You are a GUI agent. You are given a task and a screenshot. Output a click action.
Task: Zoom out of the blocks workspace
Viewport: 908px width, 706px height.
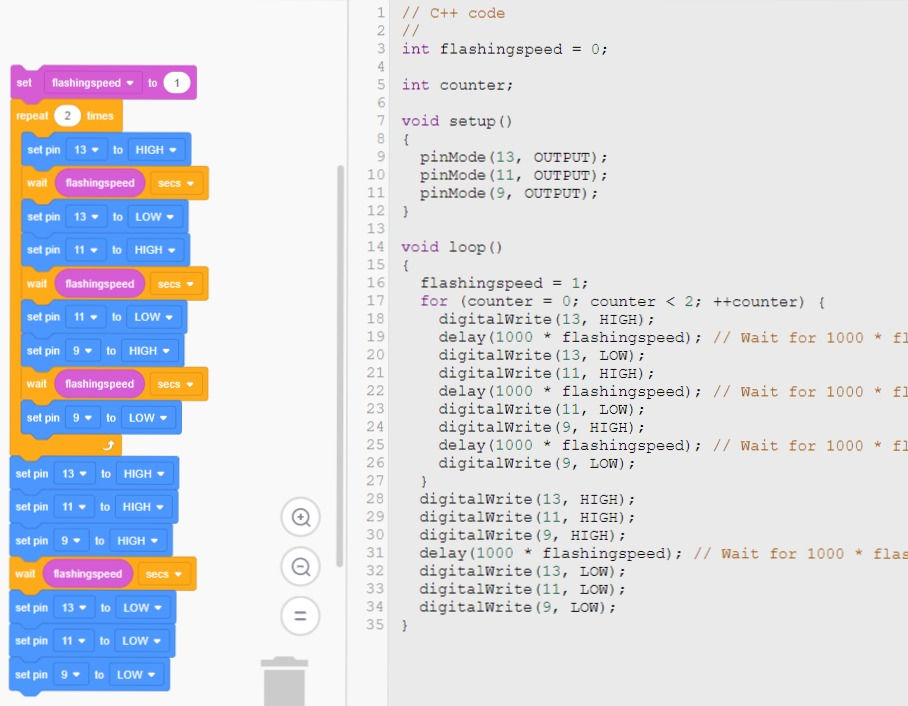pos(301,566)
